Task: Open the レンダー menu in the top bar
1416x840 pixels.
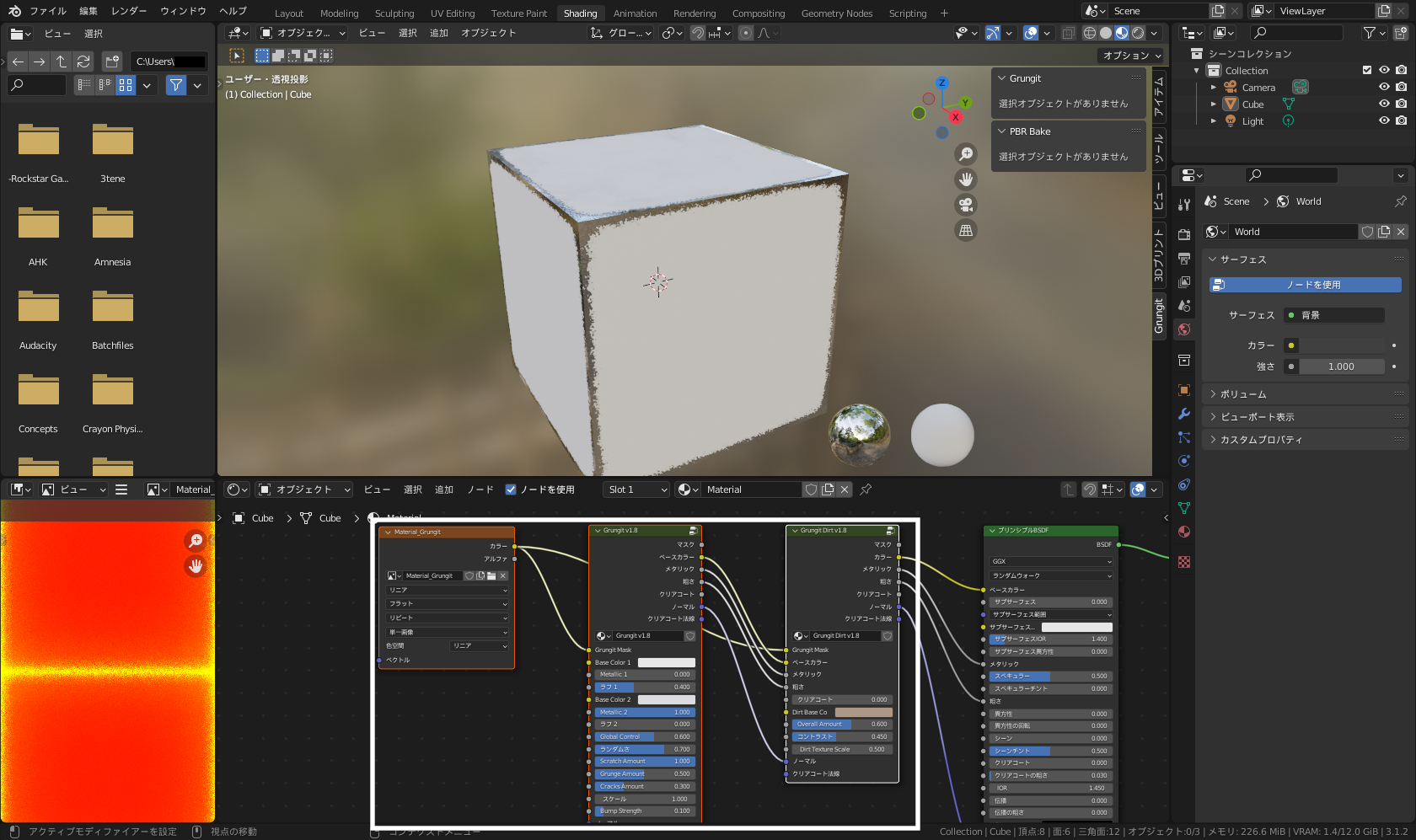Action: point(129,11)
